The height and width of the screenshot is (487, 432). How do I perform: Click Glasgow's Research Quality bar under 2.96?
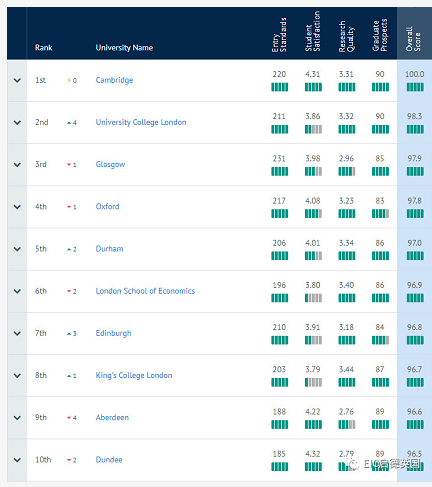347,172
